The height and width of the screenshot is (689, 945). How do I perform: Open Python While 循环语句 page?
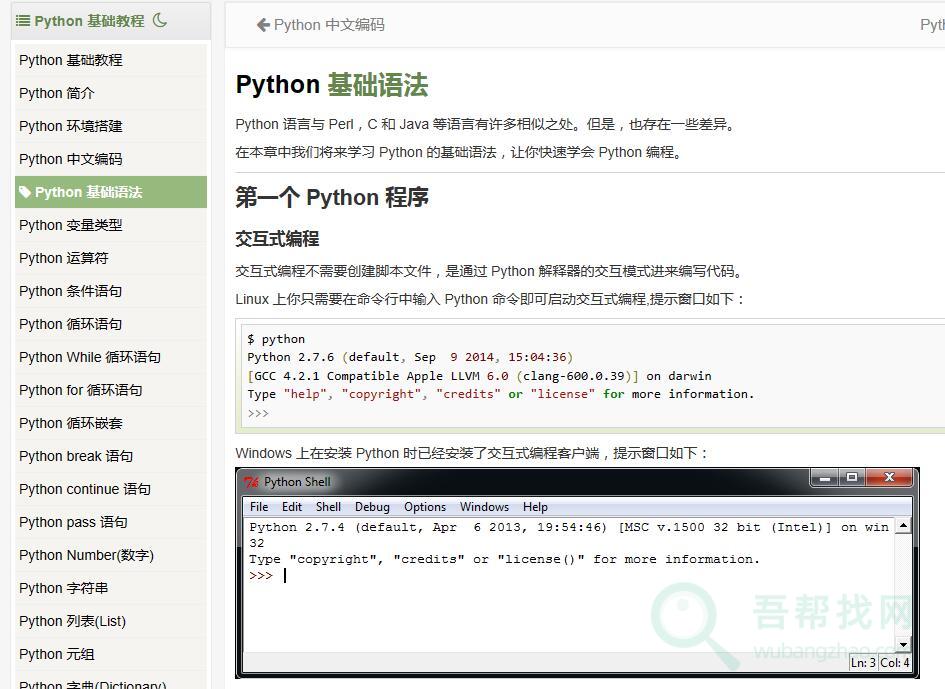pyautogui.click(x=90, y=357)
